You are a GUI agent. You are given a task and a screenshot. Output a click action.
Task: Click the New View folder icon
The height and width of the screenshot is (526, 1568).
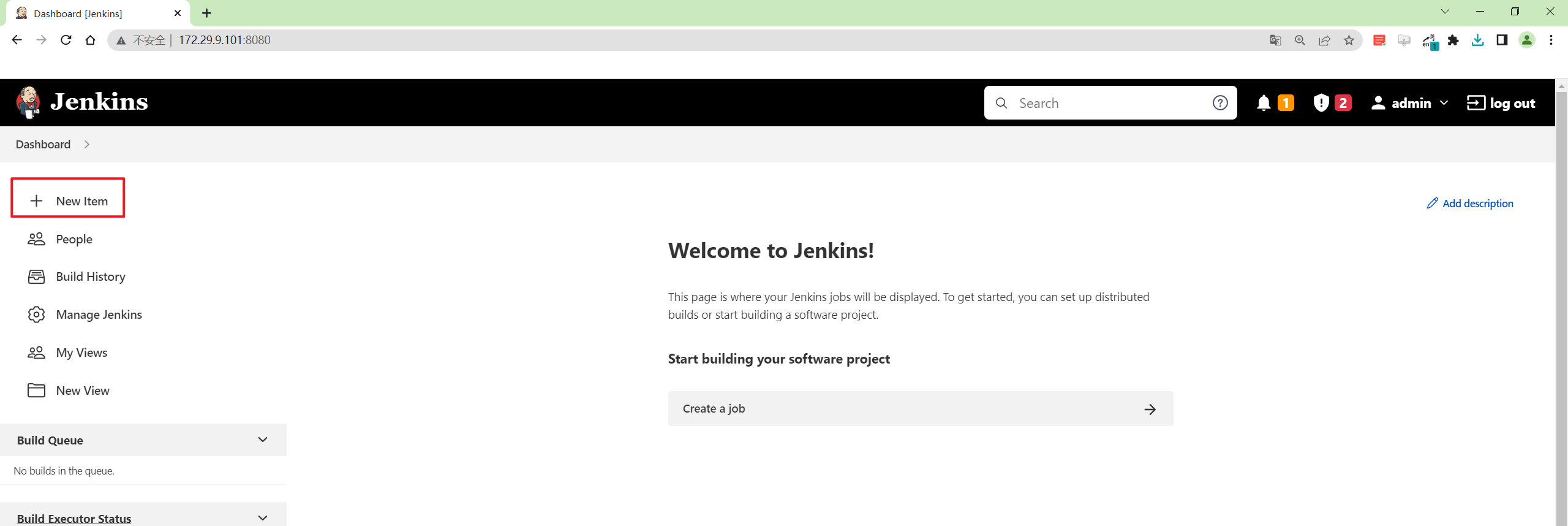click(x=37, y=391)
